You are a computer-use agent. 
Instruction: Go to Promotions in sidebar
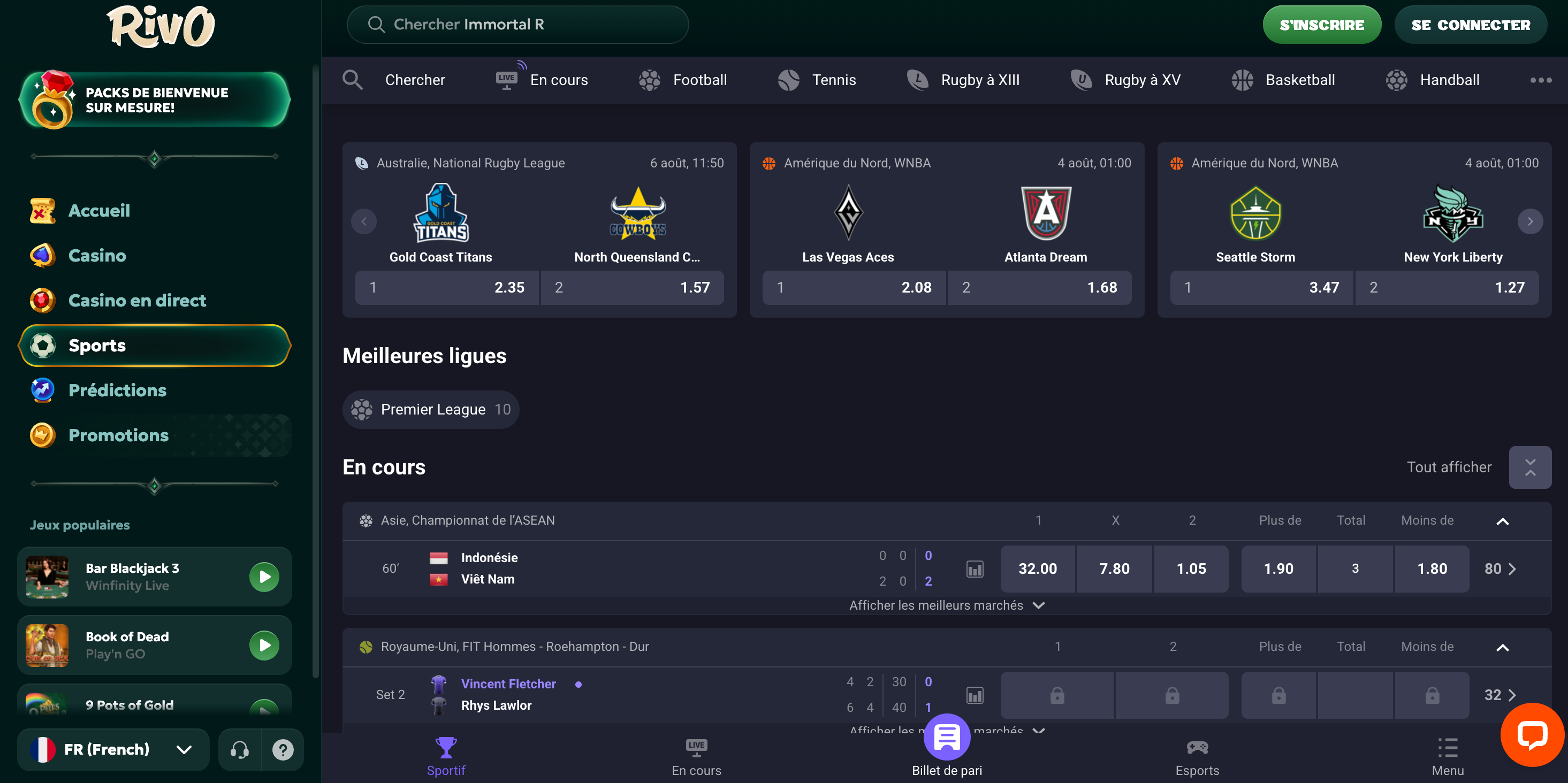click(155, 435)
